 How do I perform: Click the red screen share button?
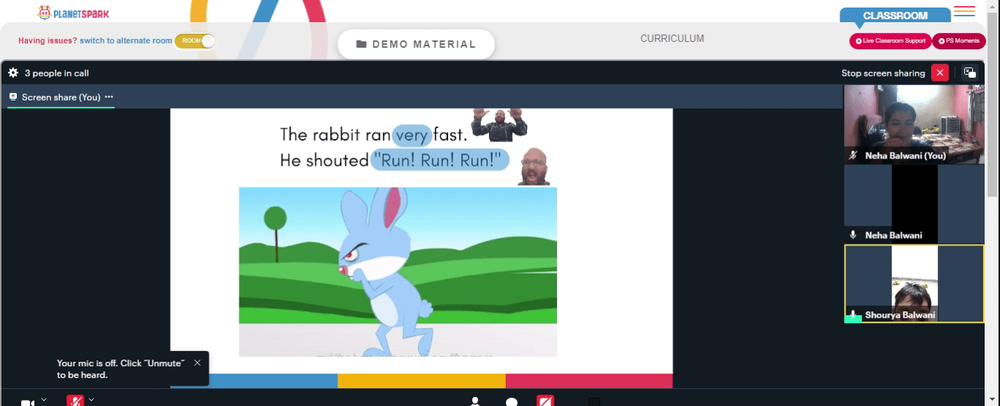[545, 401]
